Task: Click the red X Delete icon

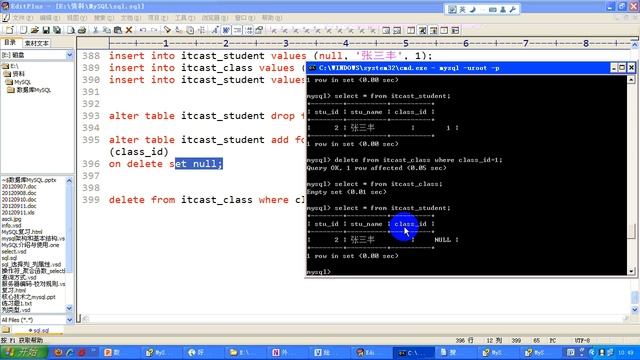Action: coord(129,30)
